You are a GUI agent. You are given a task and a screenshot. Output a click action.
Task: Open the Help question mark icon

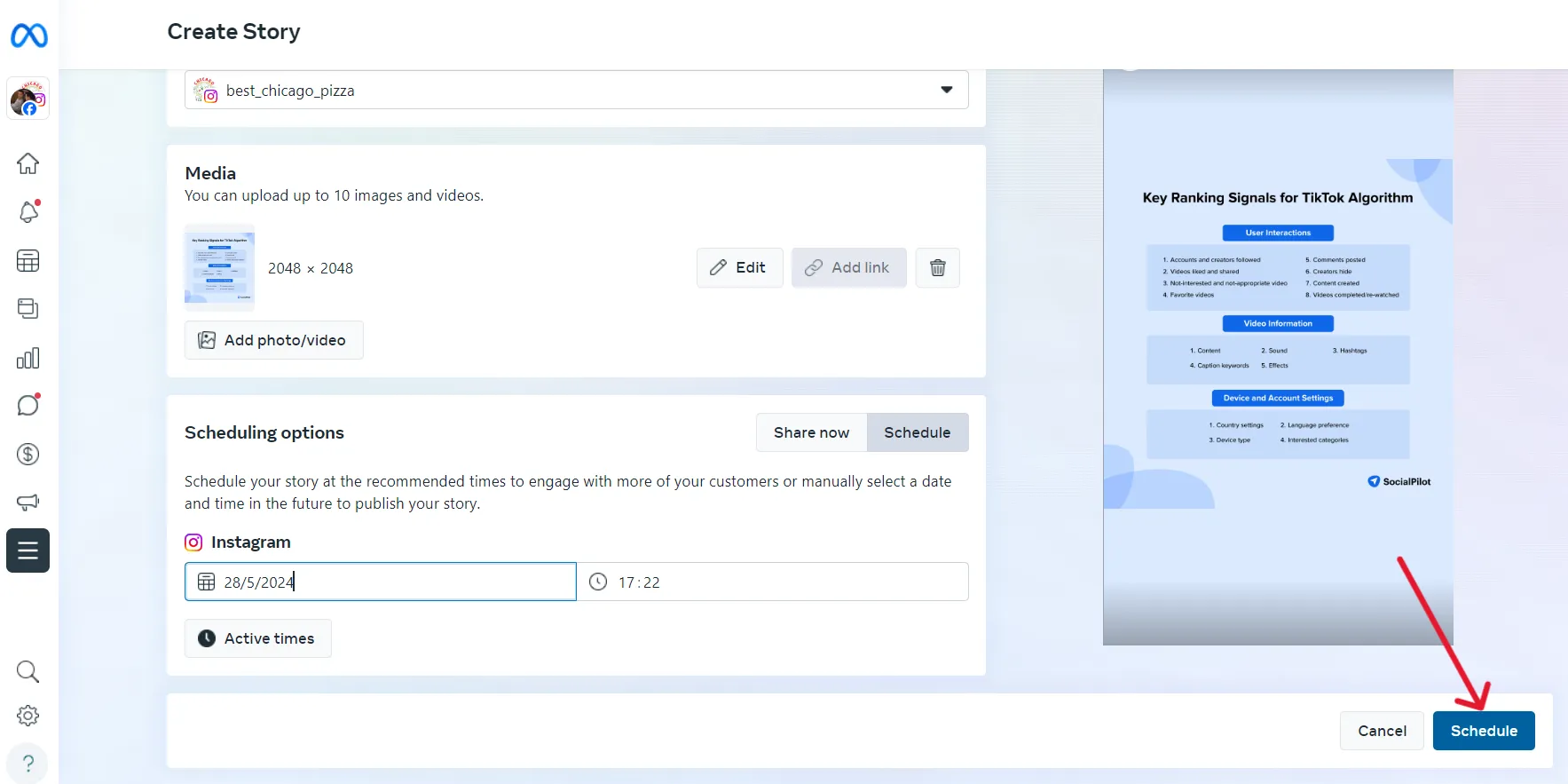click(x=28, y=764)
